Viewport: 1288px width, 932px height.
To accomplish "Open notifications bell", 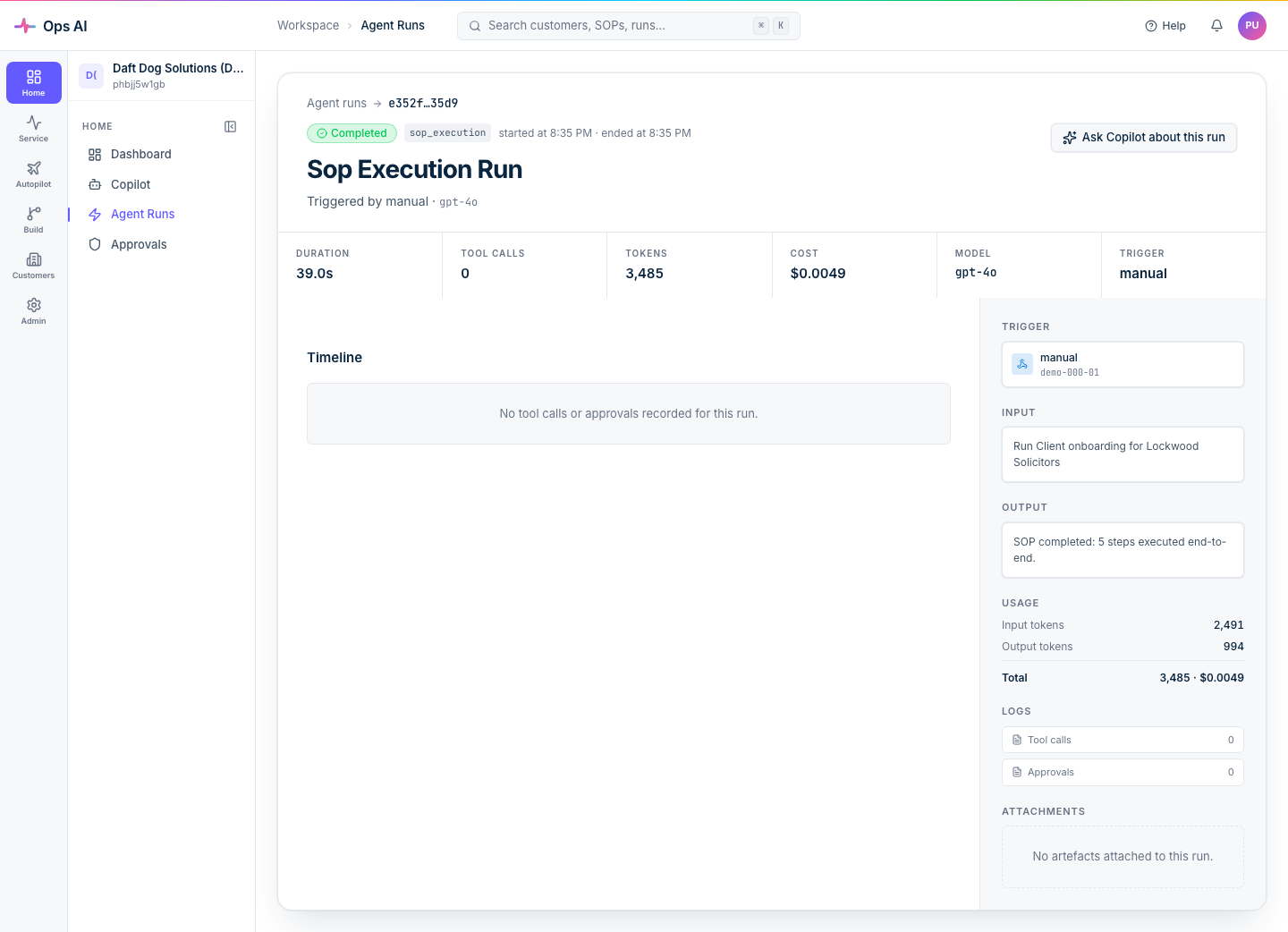I will click(x=1216, y=26).
